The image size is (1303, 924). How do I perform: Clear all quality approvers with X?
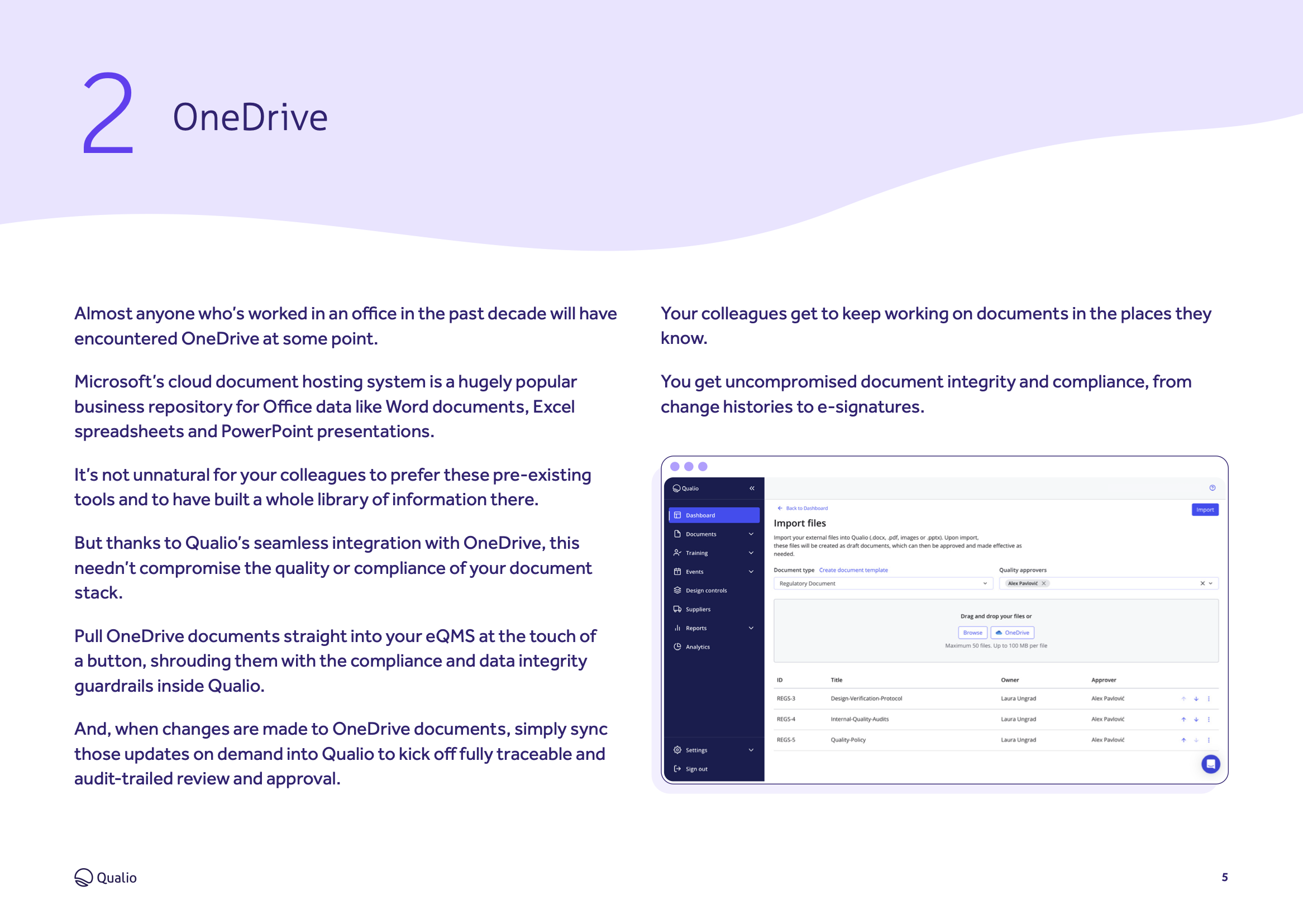[1202, 583]
